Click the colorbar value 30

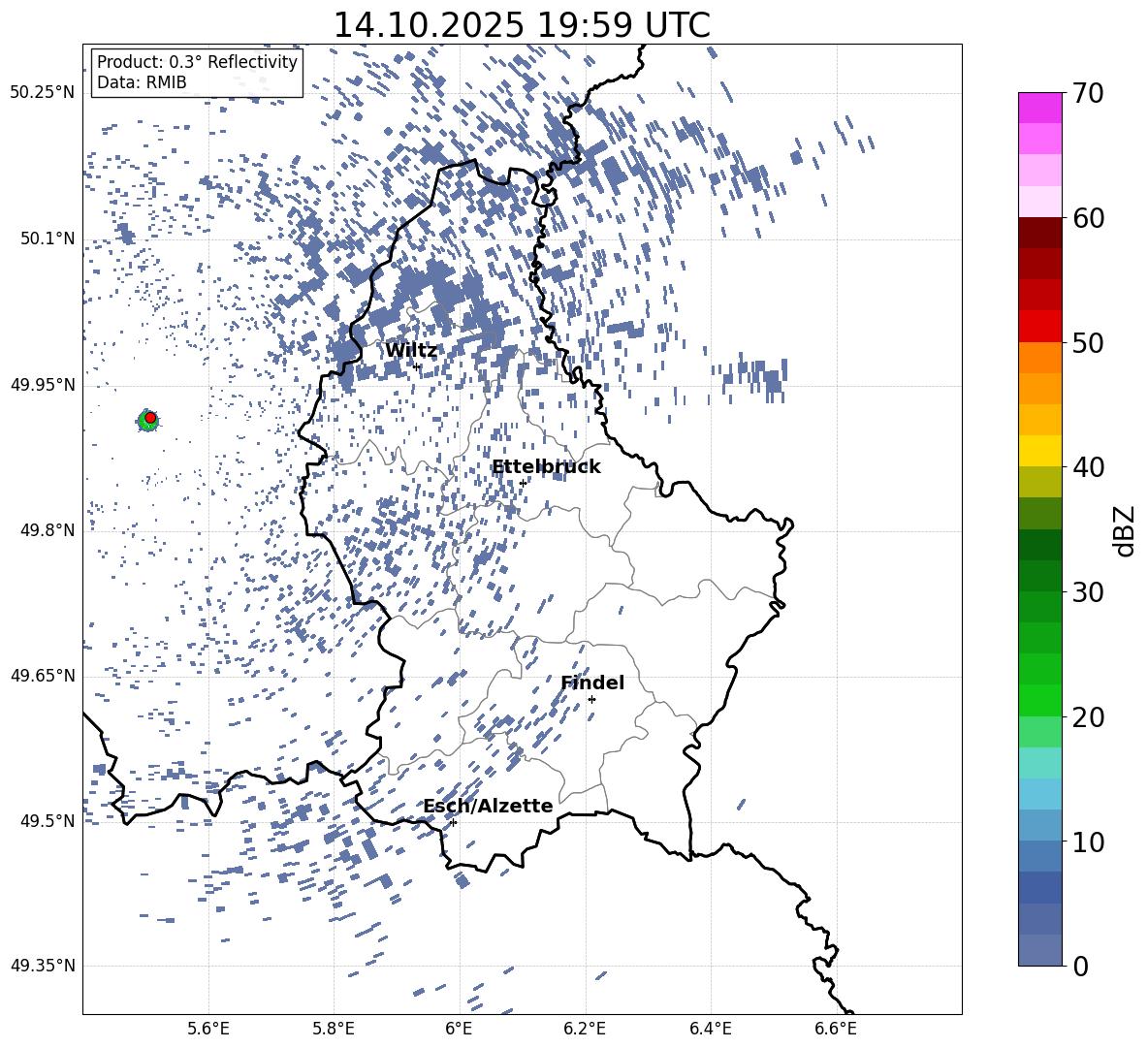(1088, 591)
